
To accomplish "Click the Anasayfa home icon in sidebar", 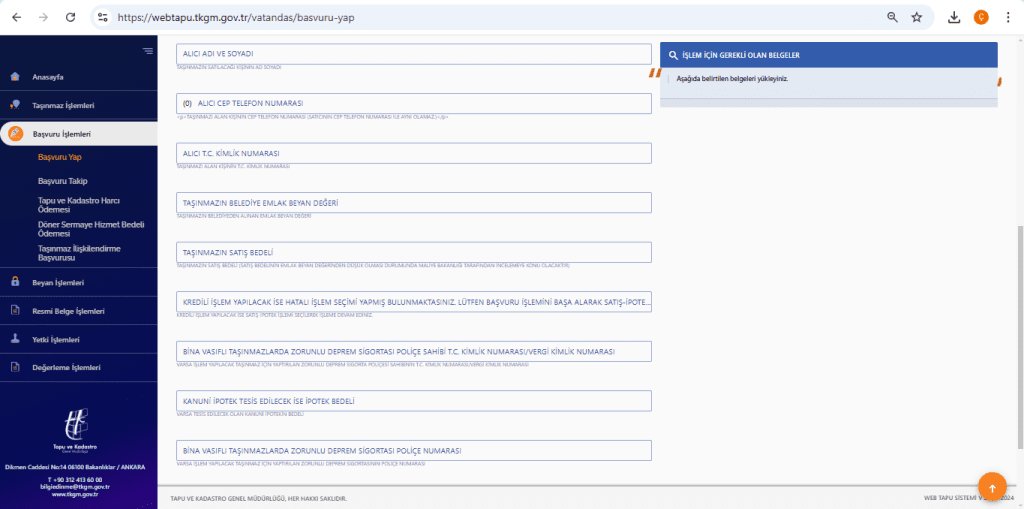I will point(15,77).
